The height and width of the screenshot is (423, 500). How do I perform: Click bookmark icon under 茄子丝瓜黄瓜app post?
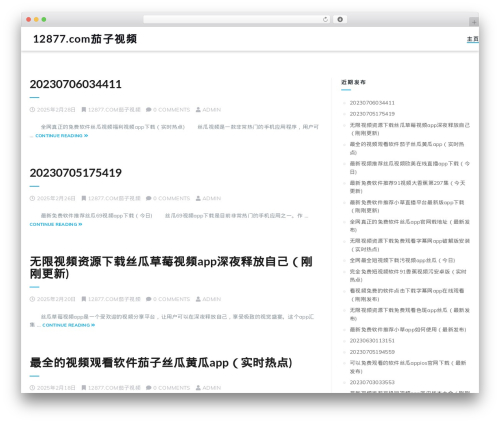[x=84, y=388]
